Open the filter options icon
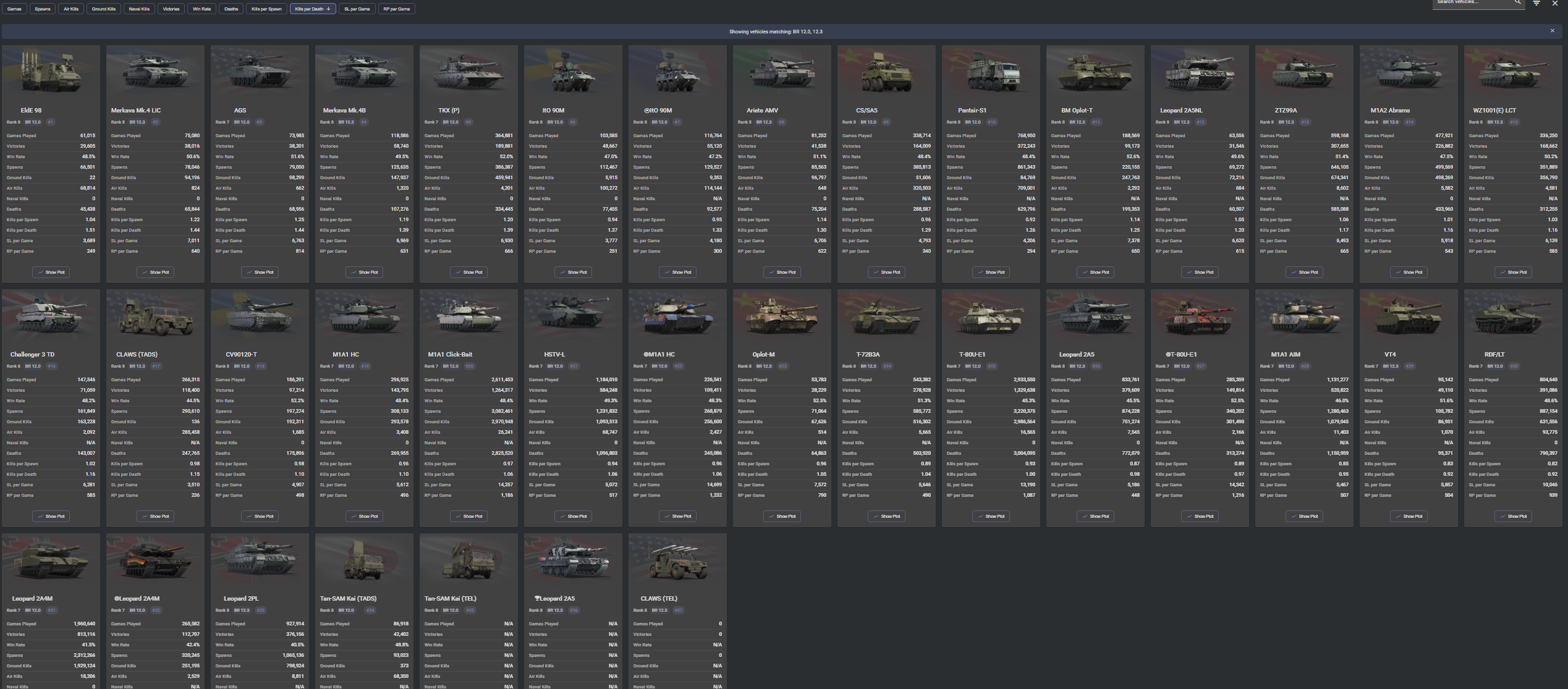This screenshot has width=1568, height=689. point(1536,4)
